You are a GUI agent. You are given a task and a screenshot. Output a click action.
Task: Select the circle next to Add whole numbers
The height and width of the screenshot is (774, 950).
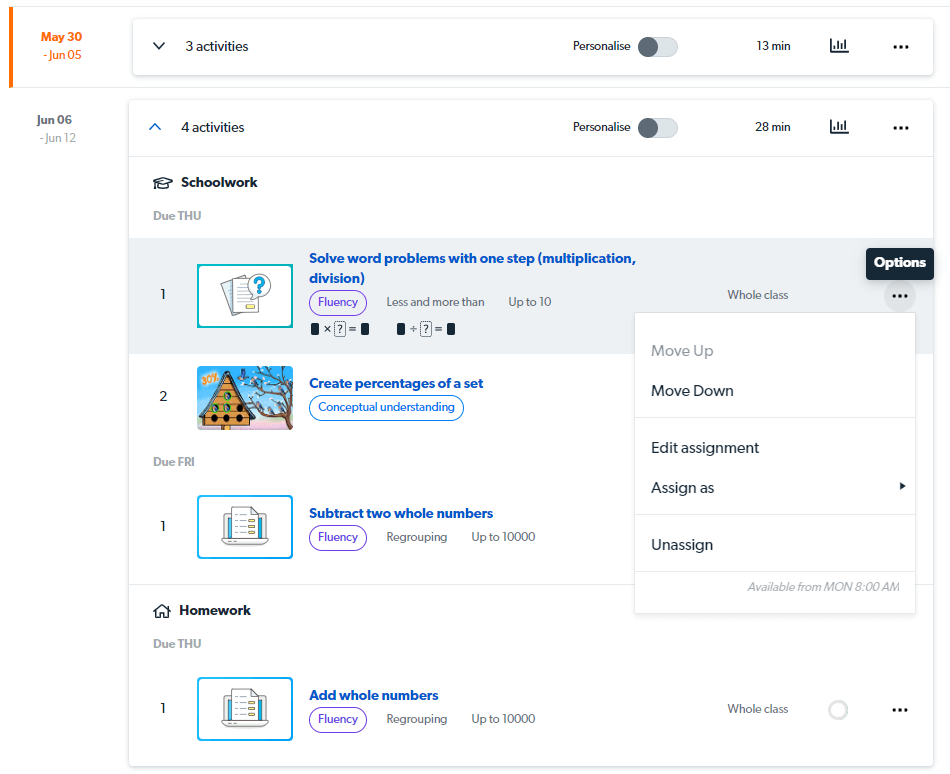coord(838,710)
